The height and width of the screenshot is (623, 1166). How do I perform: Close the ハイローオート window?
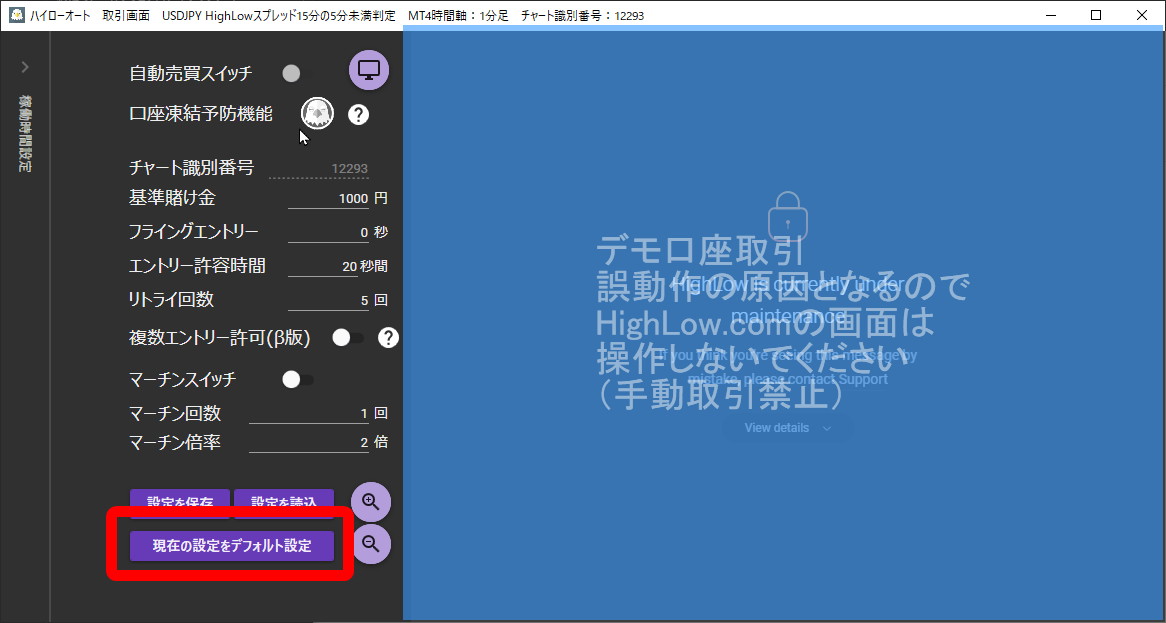[x=1141, y=15]
